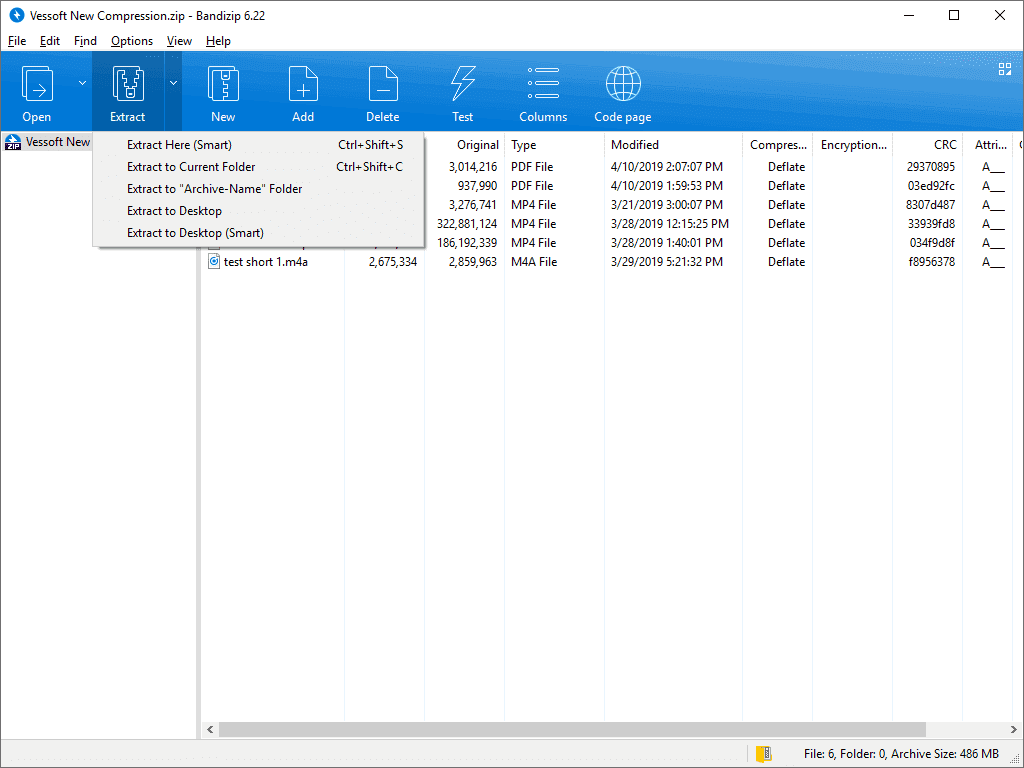Click the 2,675,334 compressed size cell
Screen dimensions: 1024x768
click(x=392, y=262)
